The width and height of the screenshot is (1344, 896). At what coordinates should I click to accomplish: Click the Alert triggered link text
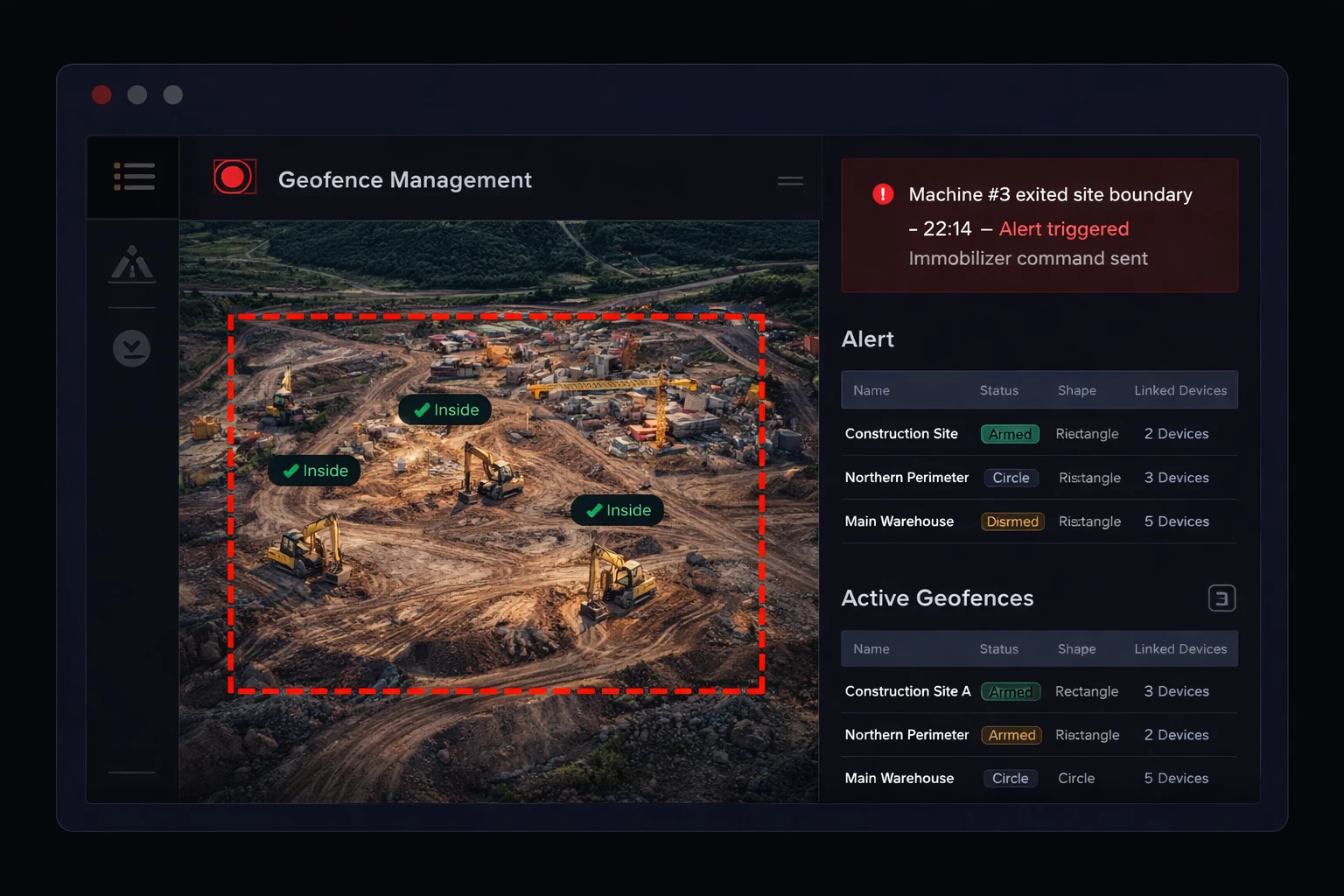(1063, 229)
